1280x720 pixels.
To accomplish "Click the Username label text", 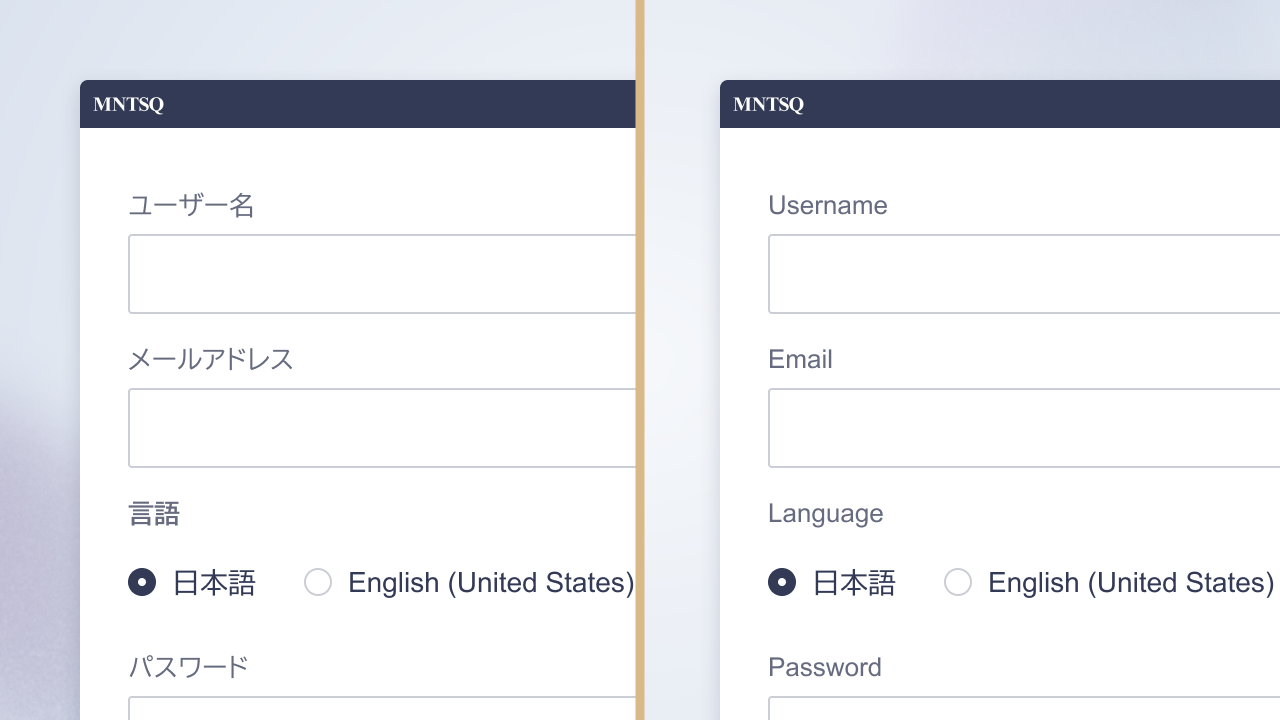I will pos(827,206).
